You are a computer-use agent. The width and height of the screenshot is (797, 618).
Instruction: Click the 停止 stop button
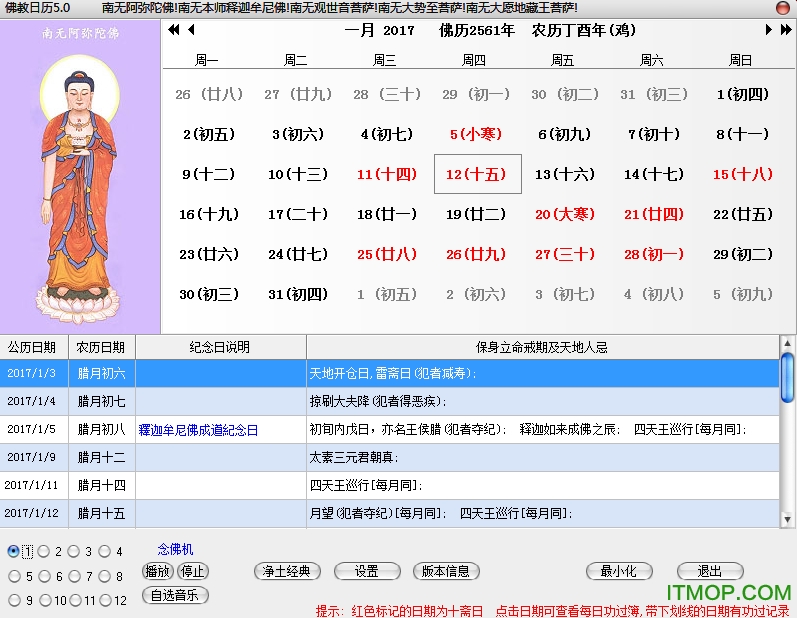[x=193, y=571]
